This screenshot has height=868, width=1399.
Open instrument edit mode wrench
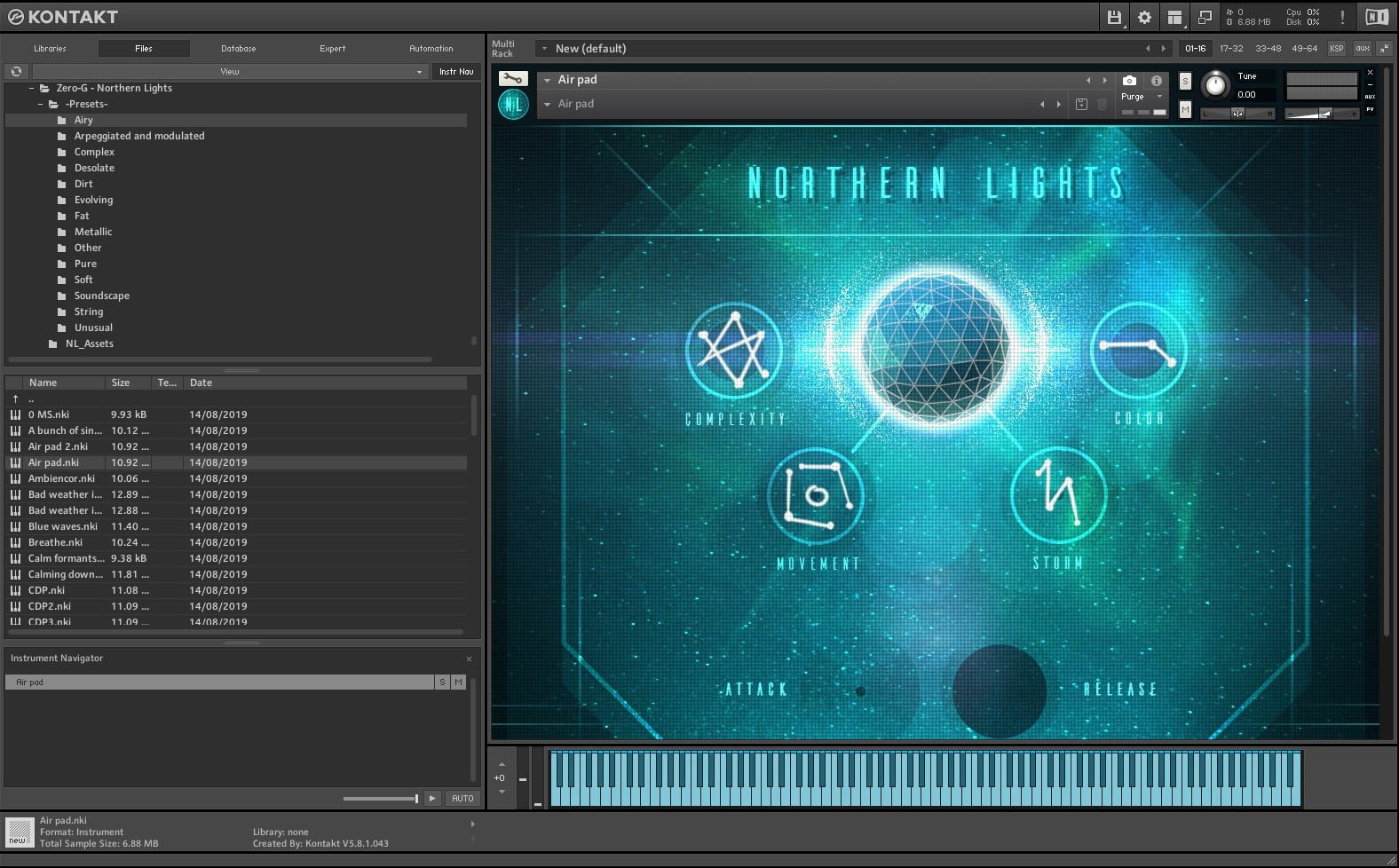tap(513, 79)
